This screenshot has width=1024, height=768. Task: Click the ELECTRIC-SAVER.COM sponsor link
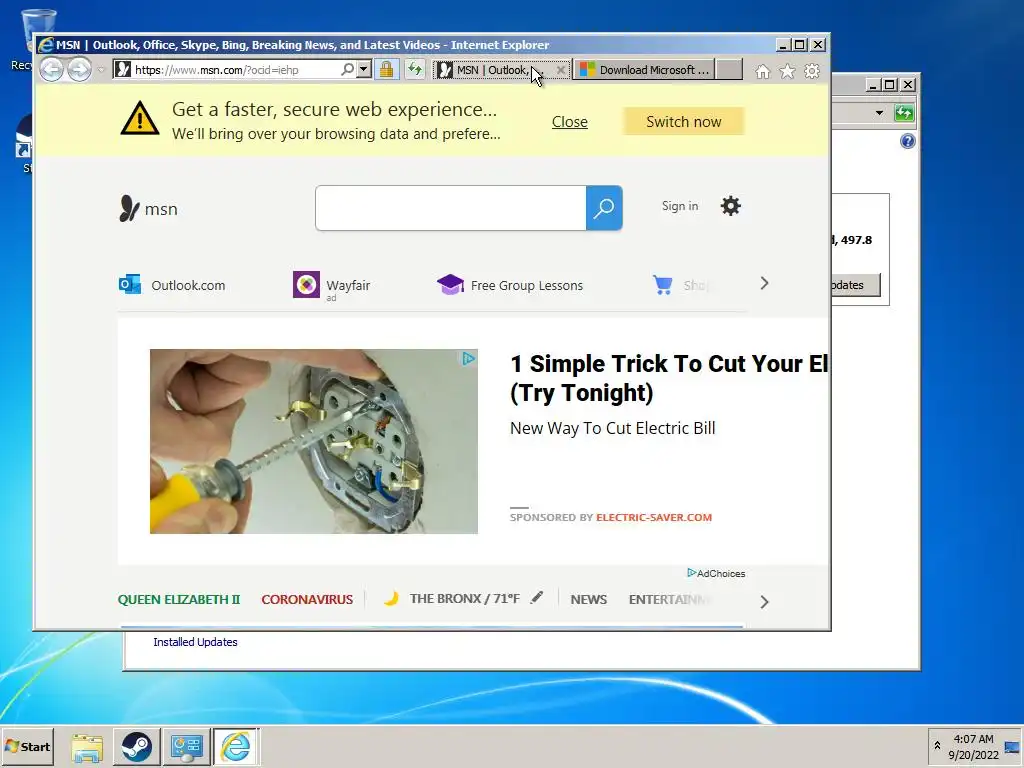click(654, 517)
